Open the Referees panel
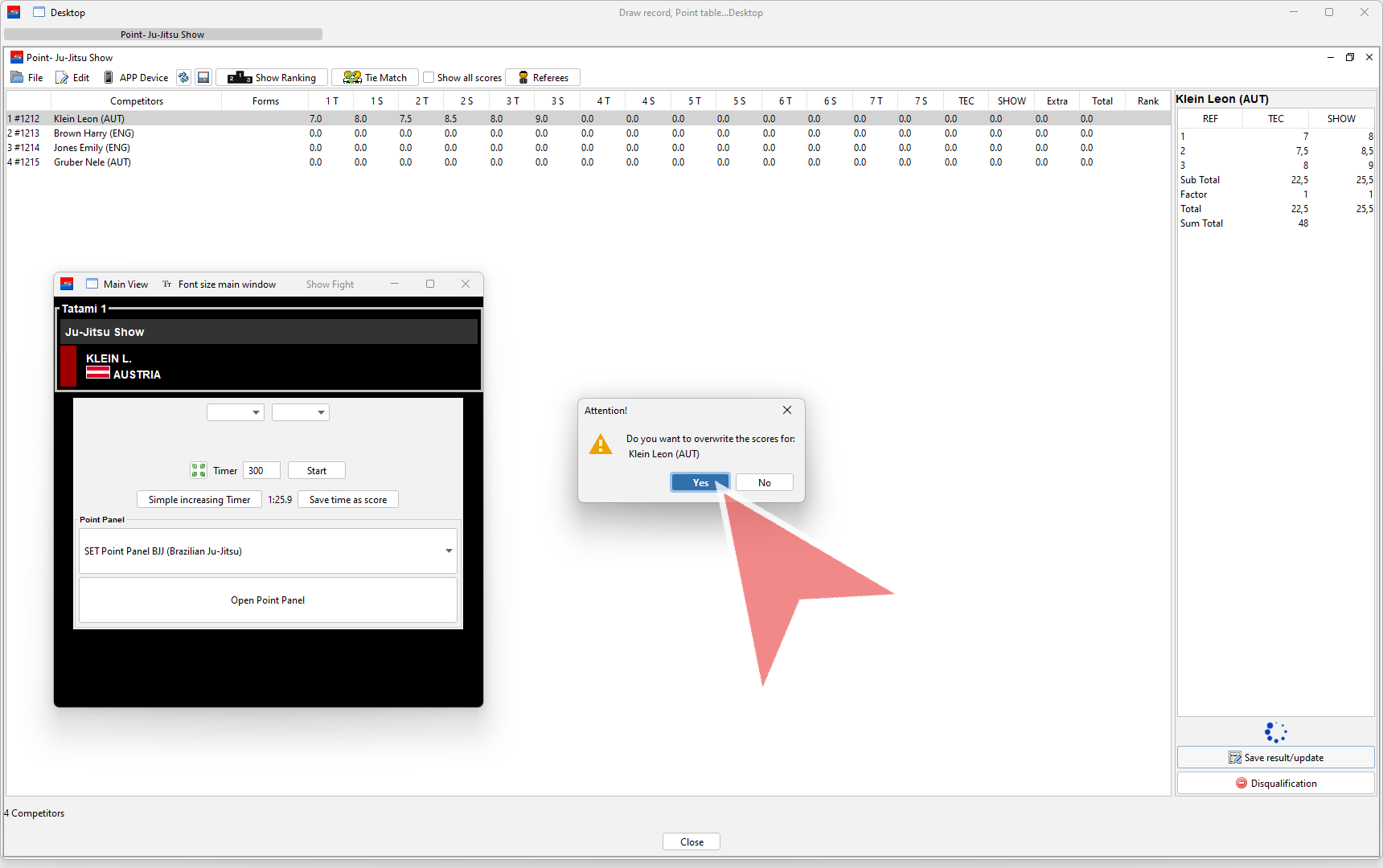The height and width of the screenshot is (868, 1383). pos(543,77)
